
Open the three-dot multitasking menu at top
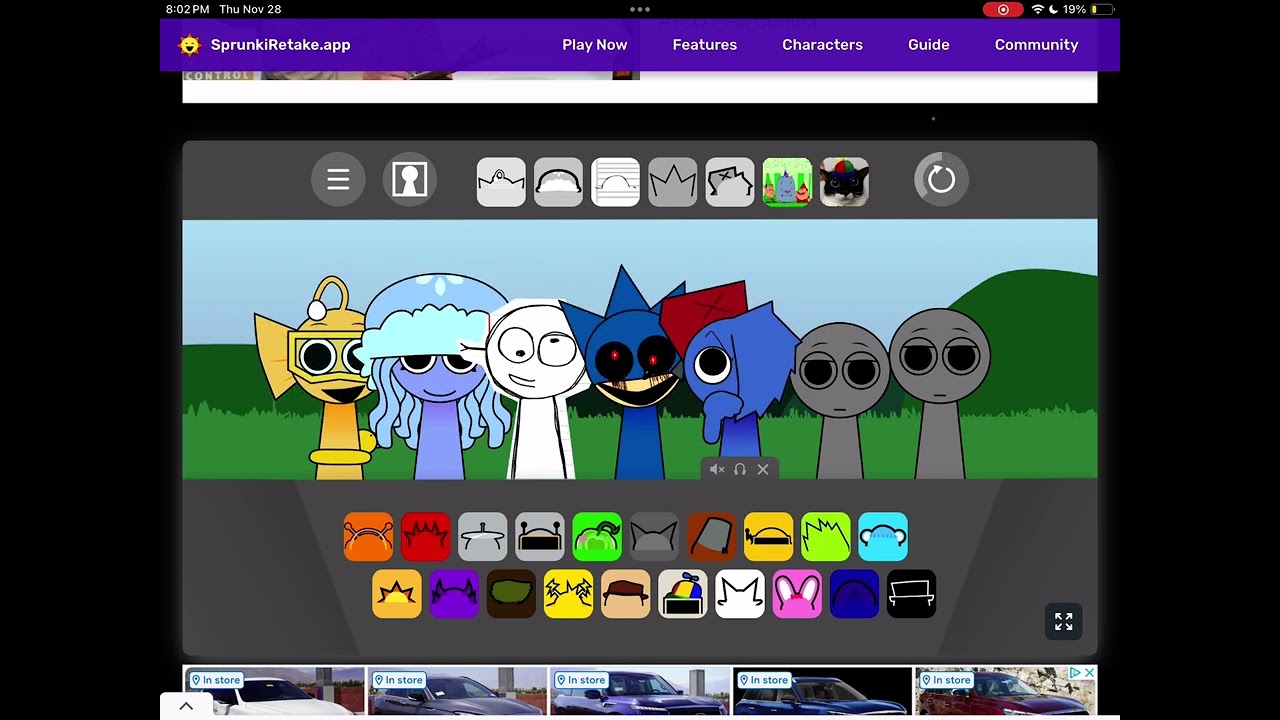pyautogui.click(x=640, y=9)
